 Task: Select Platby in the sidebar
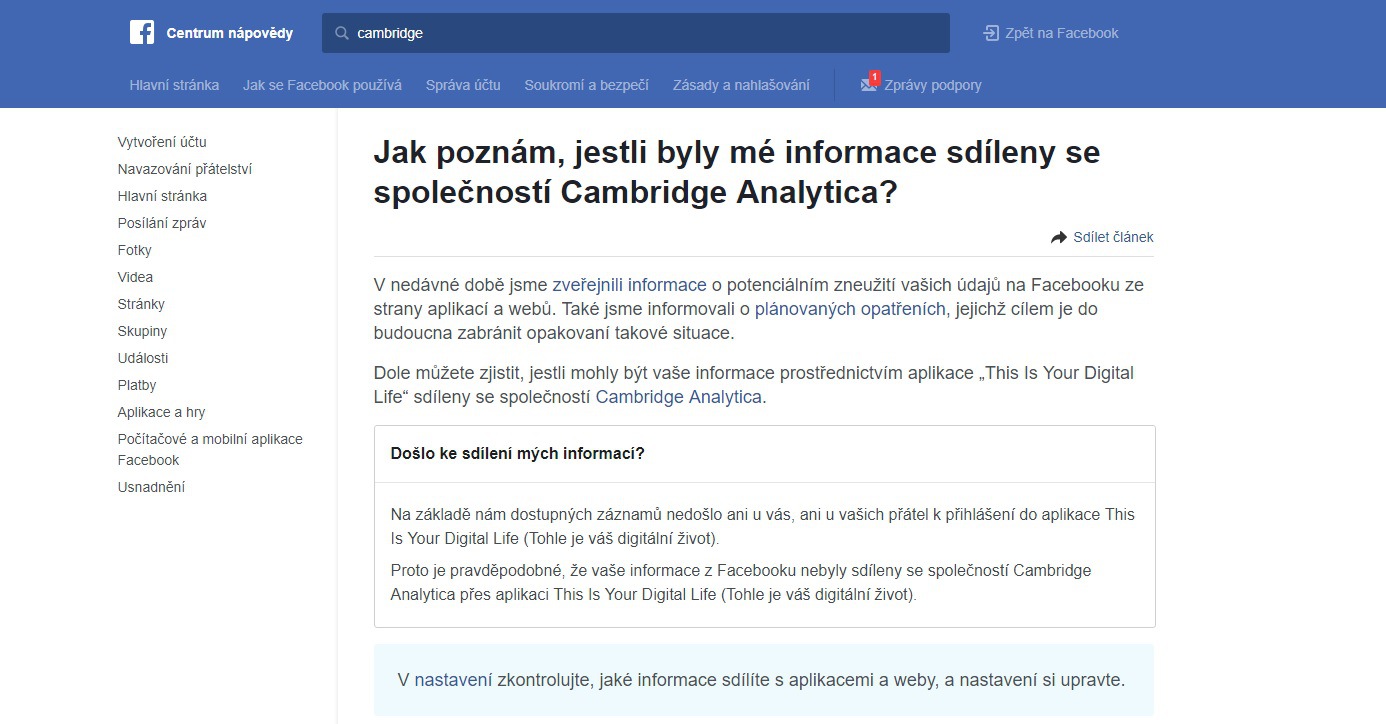pyautogui.click(x=137, y=384)
